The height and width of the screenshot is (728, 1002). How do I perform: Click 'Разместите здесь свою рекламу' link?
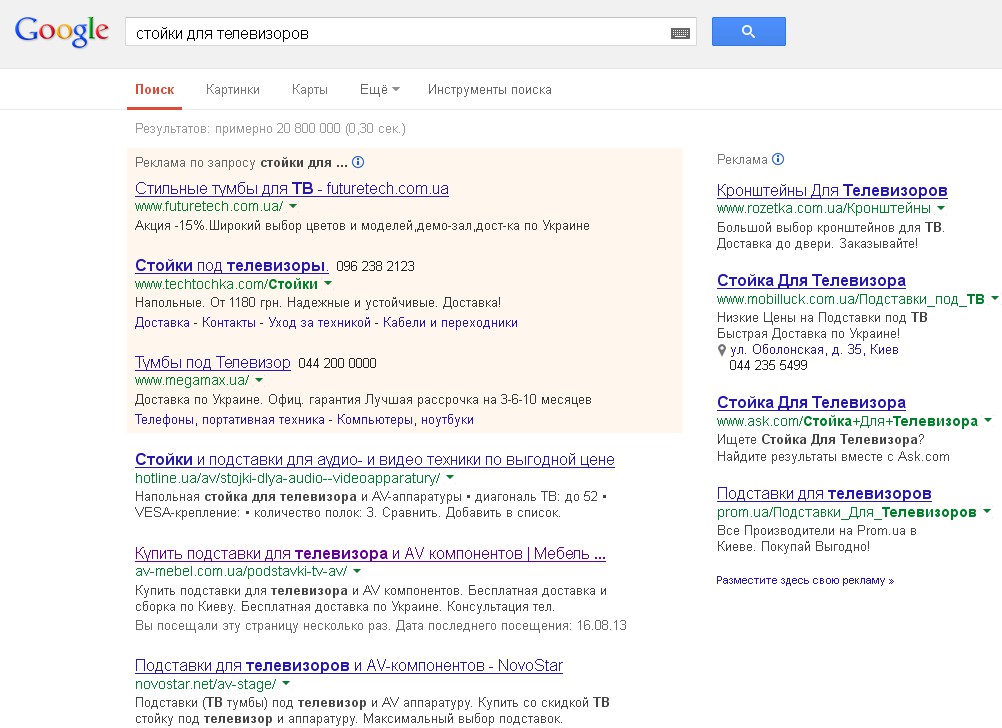coord(805,580)
